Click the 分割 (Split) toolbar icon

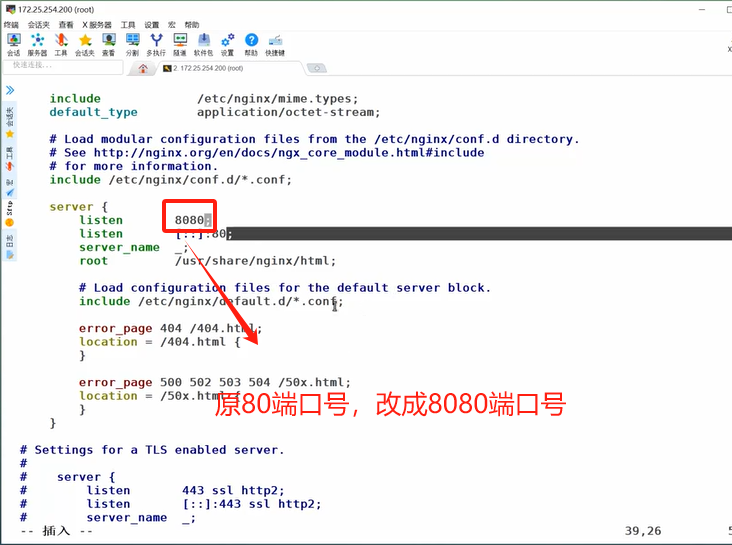132,44
